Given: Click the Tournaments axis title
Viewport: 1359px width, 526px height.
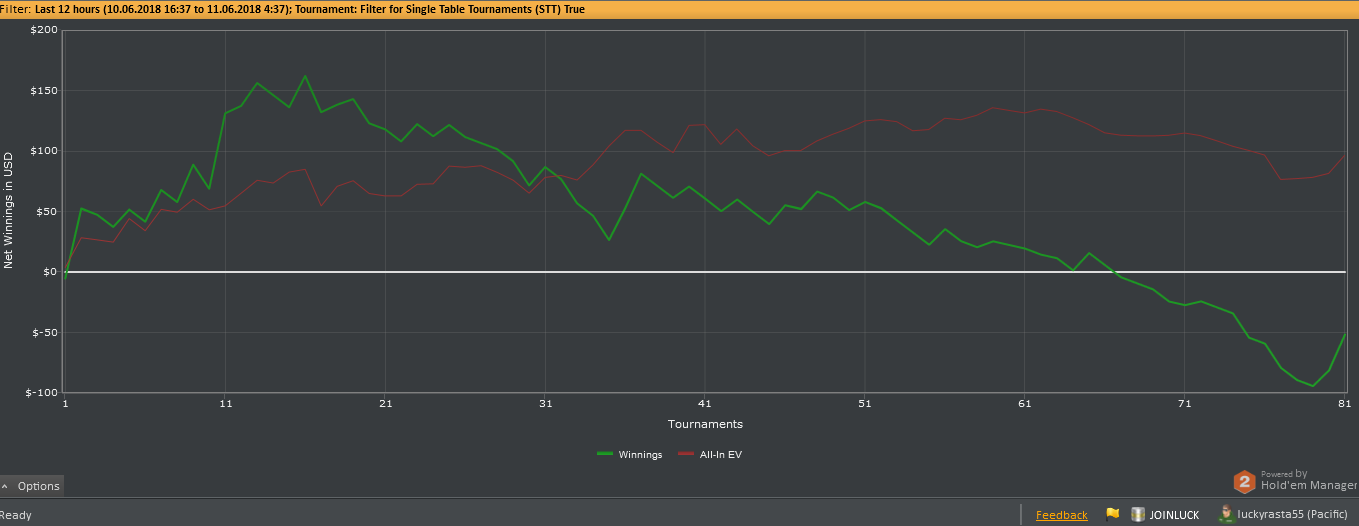Looking at the screenshot, I should coord(705,424).
